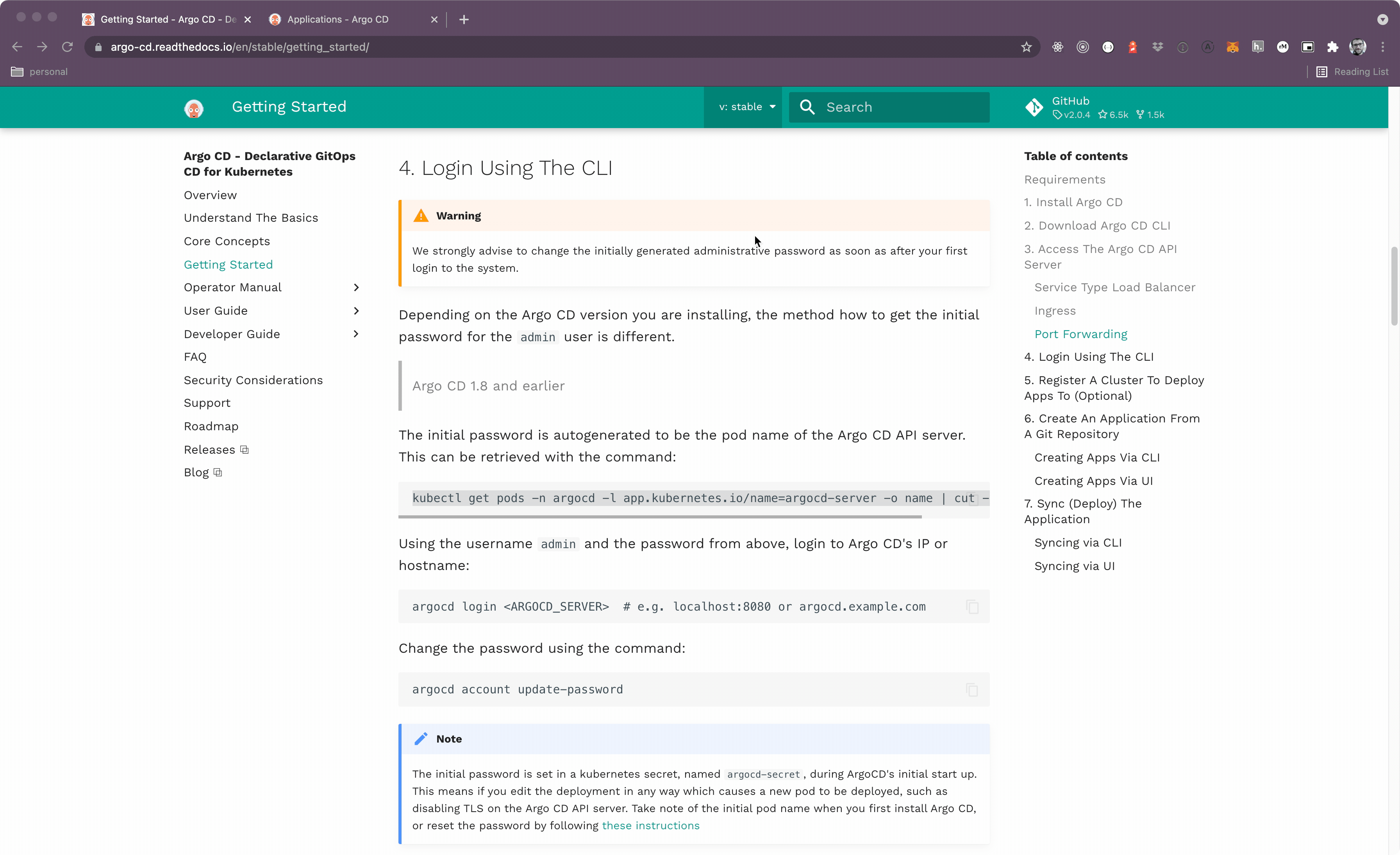This screenshot has width=1400, height=855.
Task: Click the GitHub repository link text
Action: (1070, 100)
